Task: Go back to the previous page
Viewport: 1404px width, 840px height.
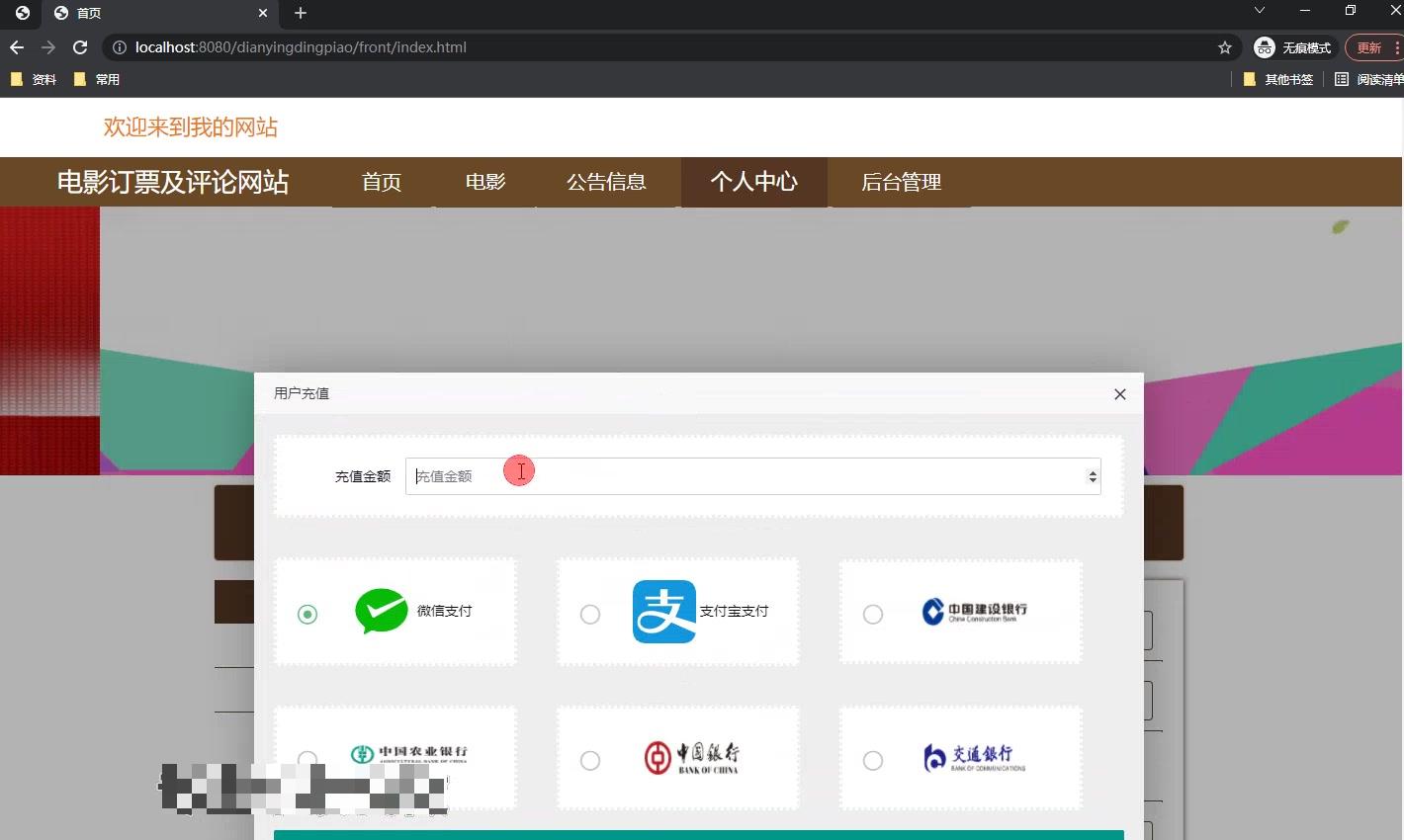Action: 17,47
